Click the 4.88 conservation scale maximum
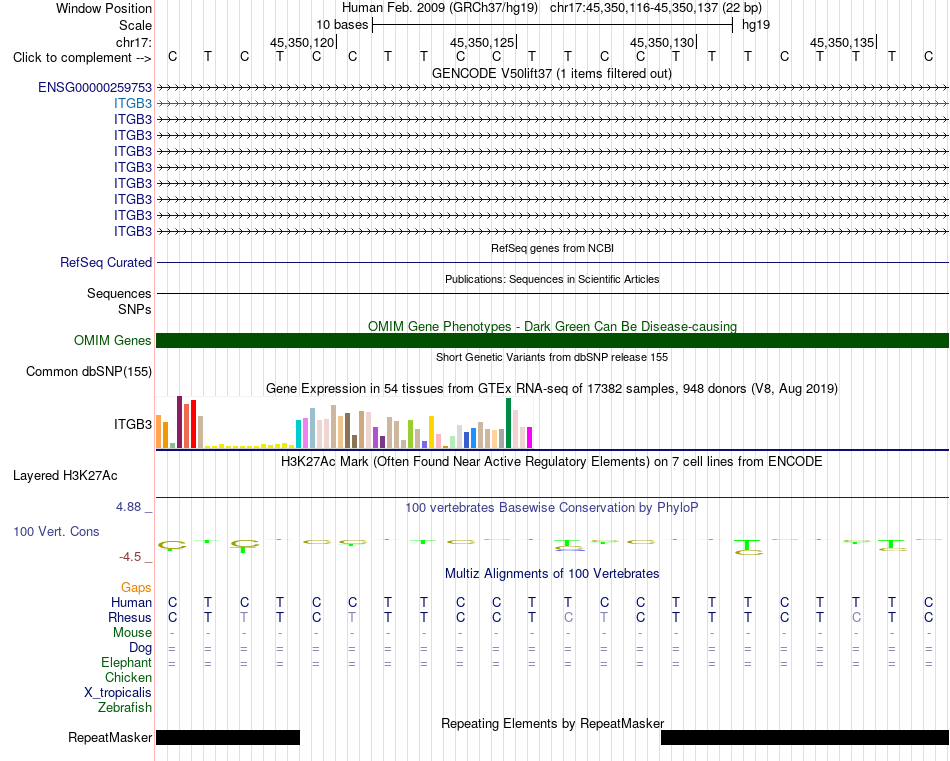 click(x=128, y=507)
